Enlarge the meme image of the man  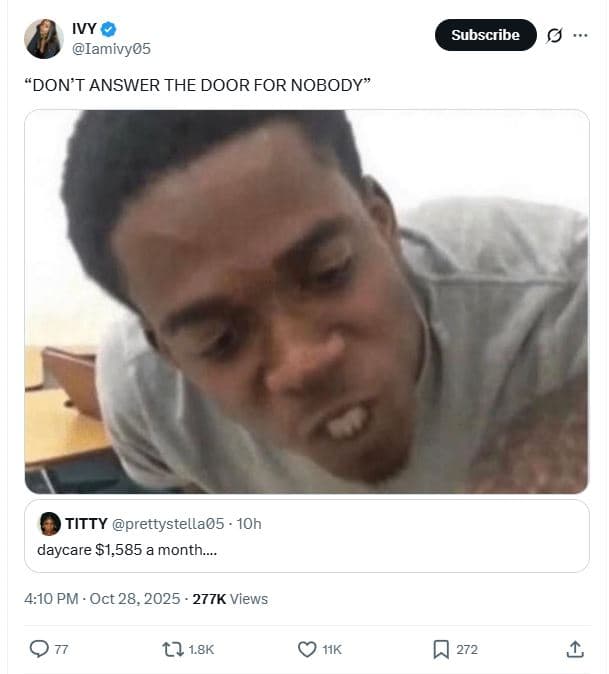point(307,301)
